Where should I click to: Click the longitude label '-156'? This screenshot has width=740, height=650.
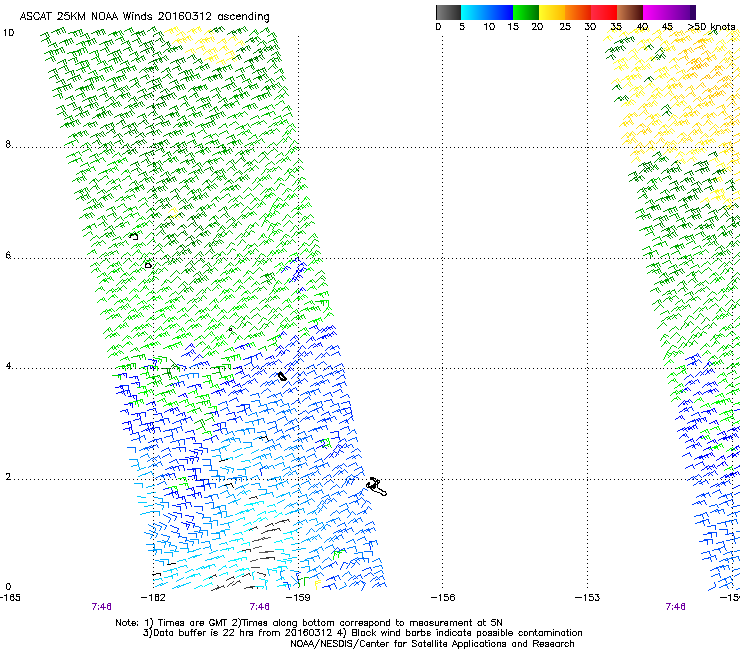(x=443, y=598)
